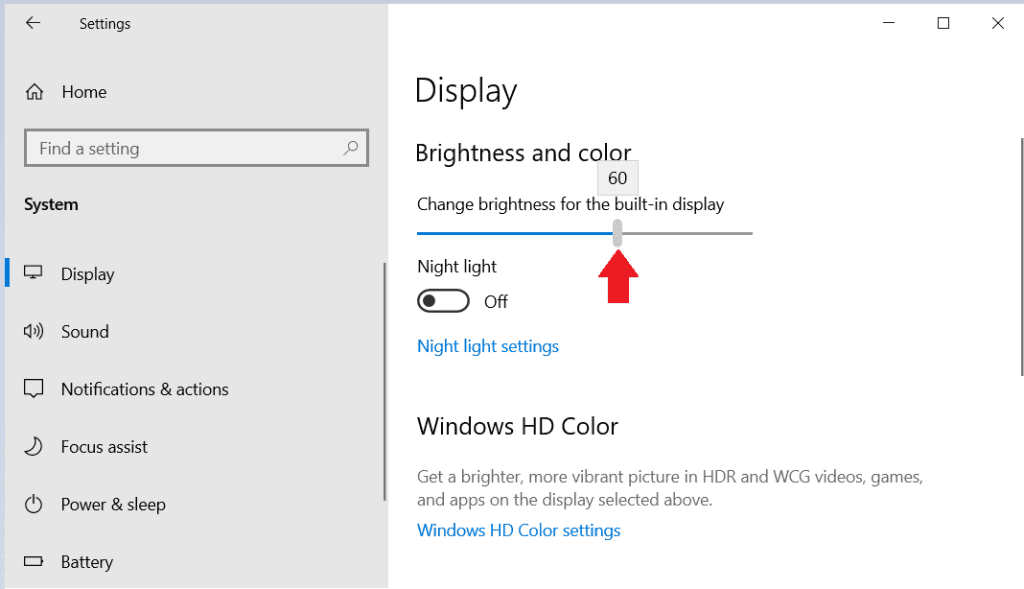Click the sidebar vertical scrollbar

pyautogui.click(x=385, y=380)
